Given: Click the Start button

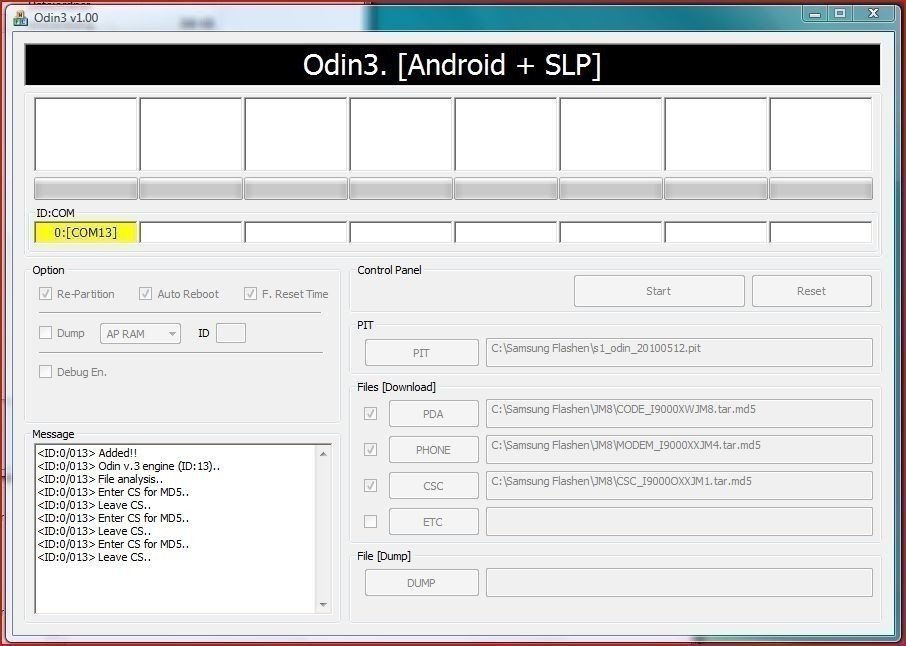Looking at the screenshot, I should coord(659,291).
